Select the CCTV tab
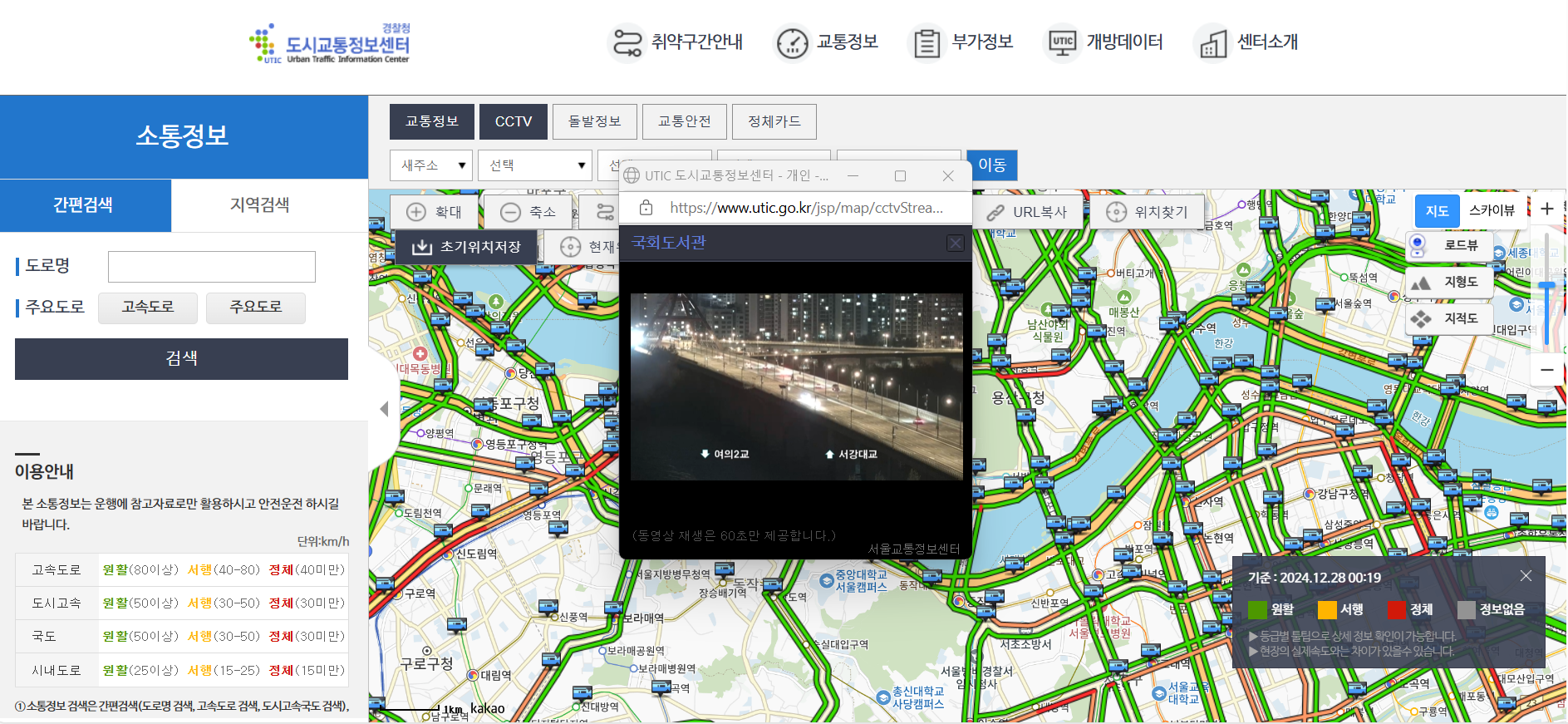1568x724 pixels. pos(514,121)
